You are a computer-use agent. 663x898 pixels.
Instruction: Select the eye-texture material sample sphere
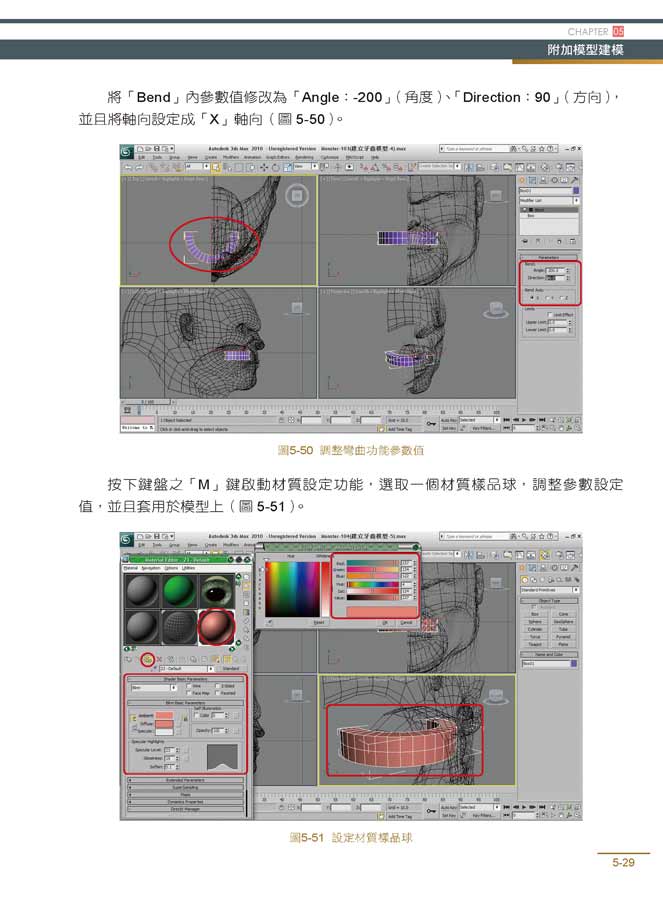(216, 591)
